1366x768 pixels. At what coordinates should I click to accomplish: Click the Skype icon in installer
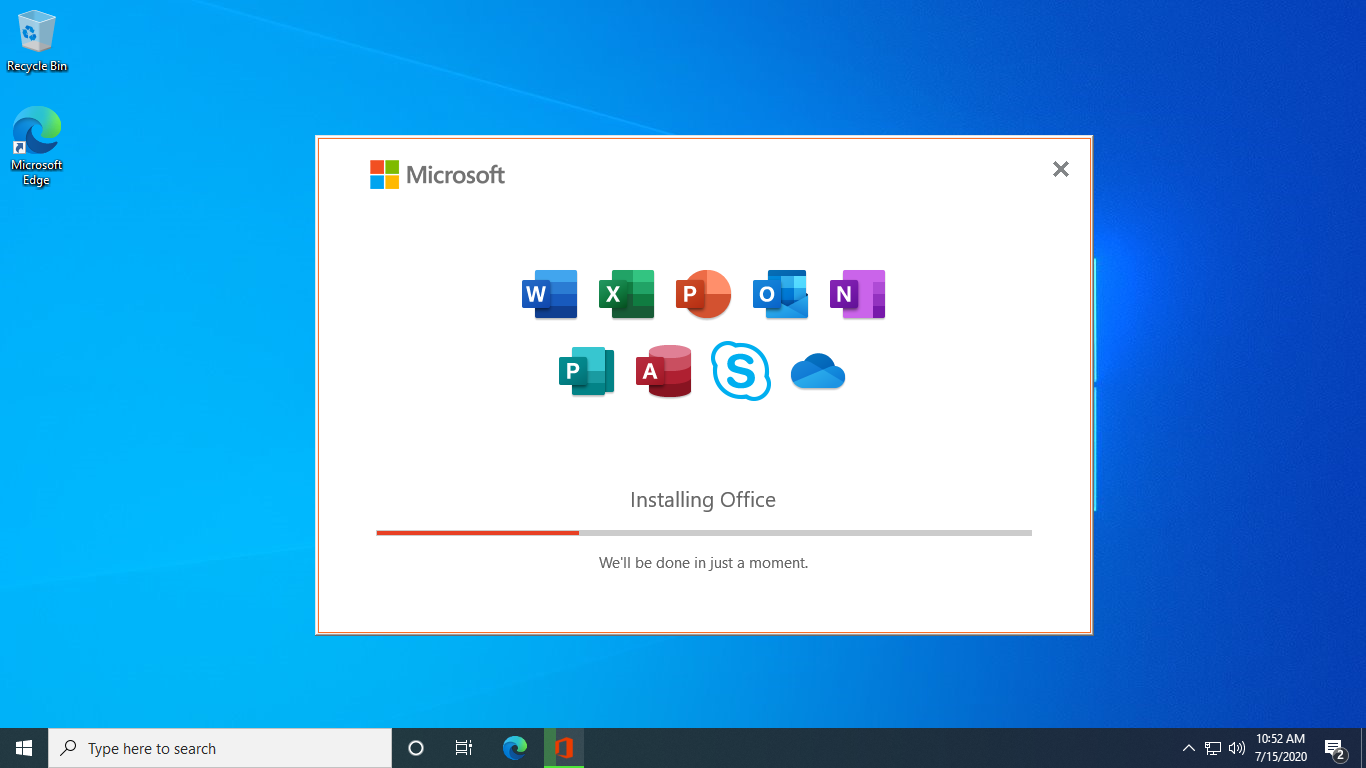point(741,371)
